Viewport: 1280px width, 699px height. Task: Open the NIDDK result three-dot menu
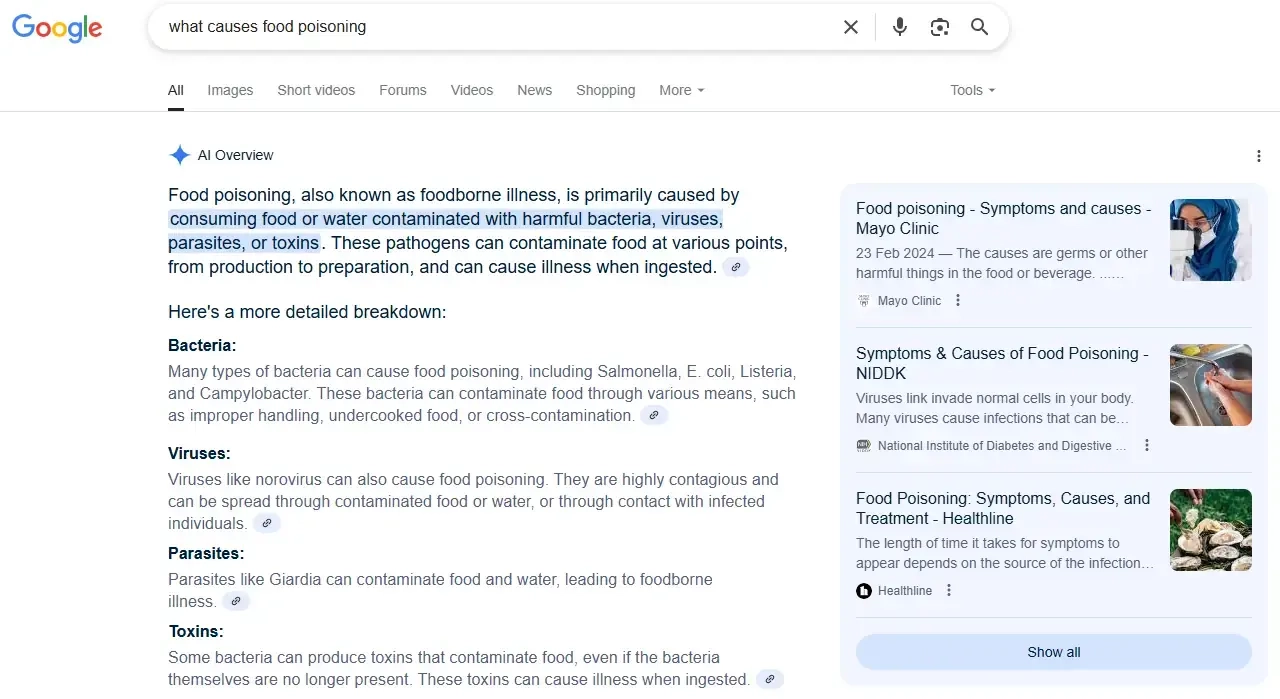coord(1147,445)
